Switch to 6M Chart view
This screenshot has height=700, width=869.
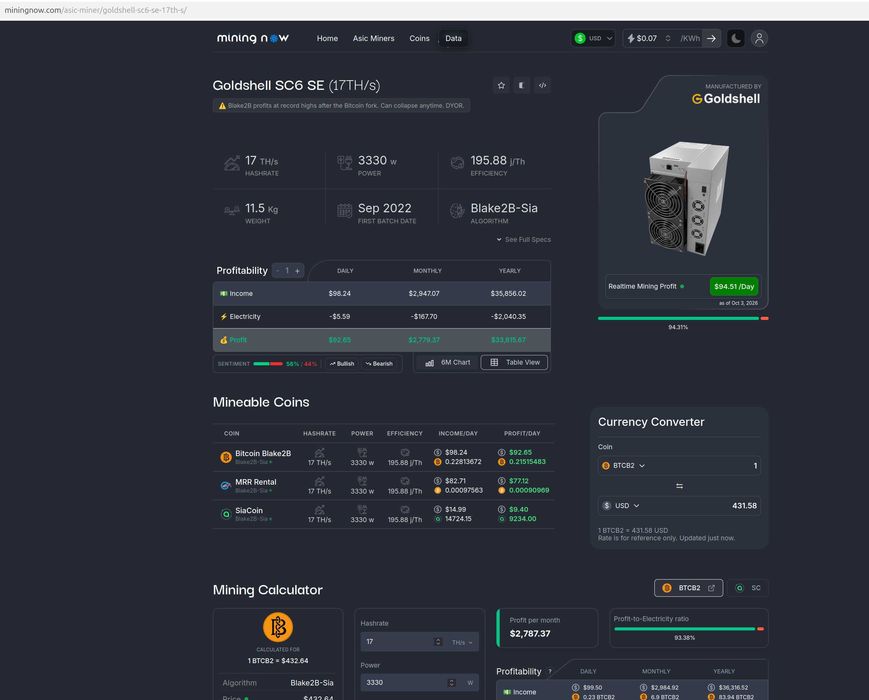[x=447, y=362]
